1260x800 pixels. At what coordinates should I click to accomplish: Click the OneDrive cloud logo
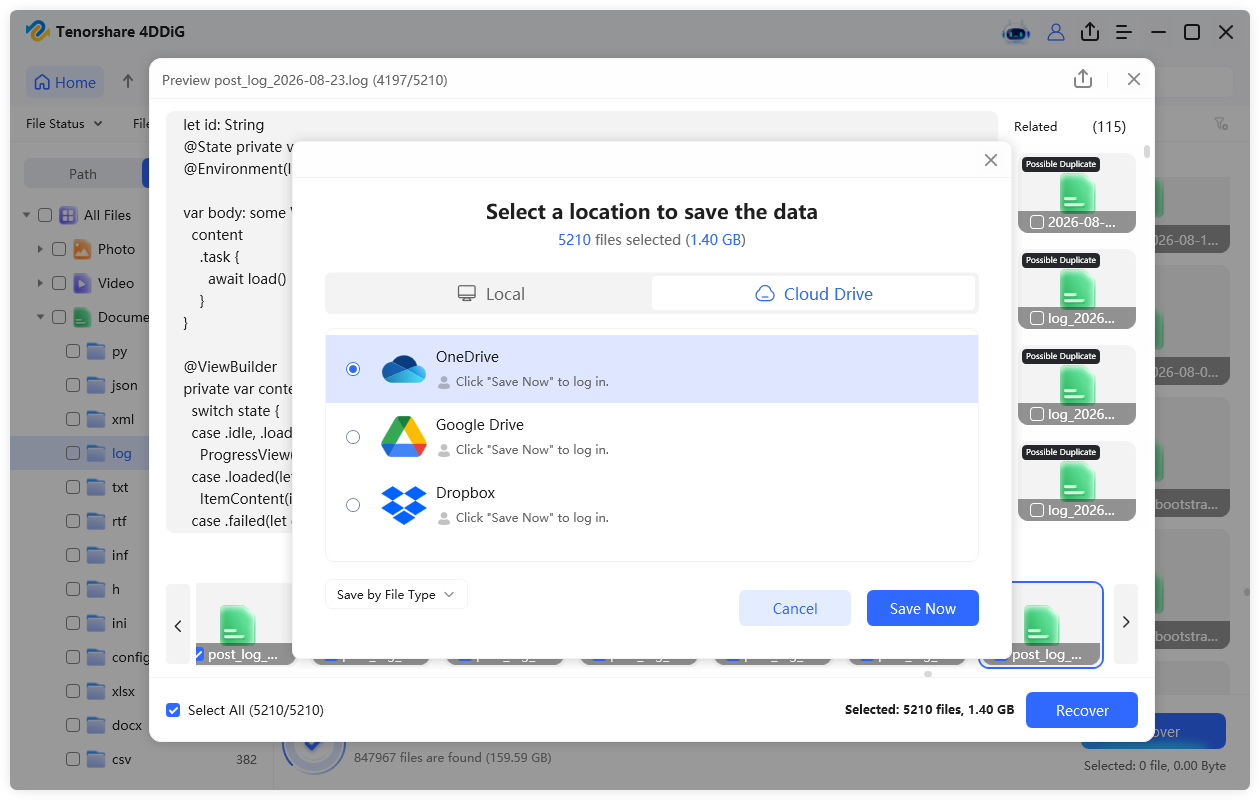coord(404,369)
